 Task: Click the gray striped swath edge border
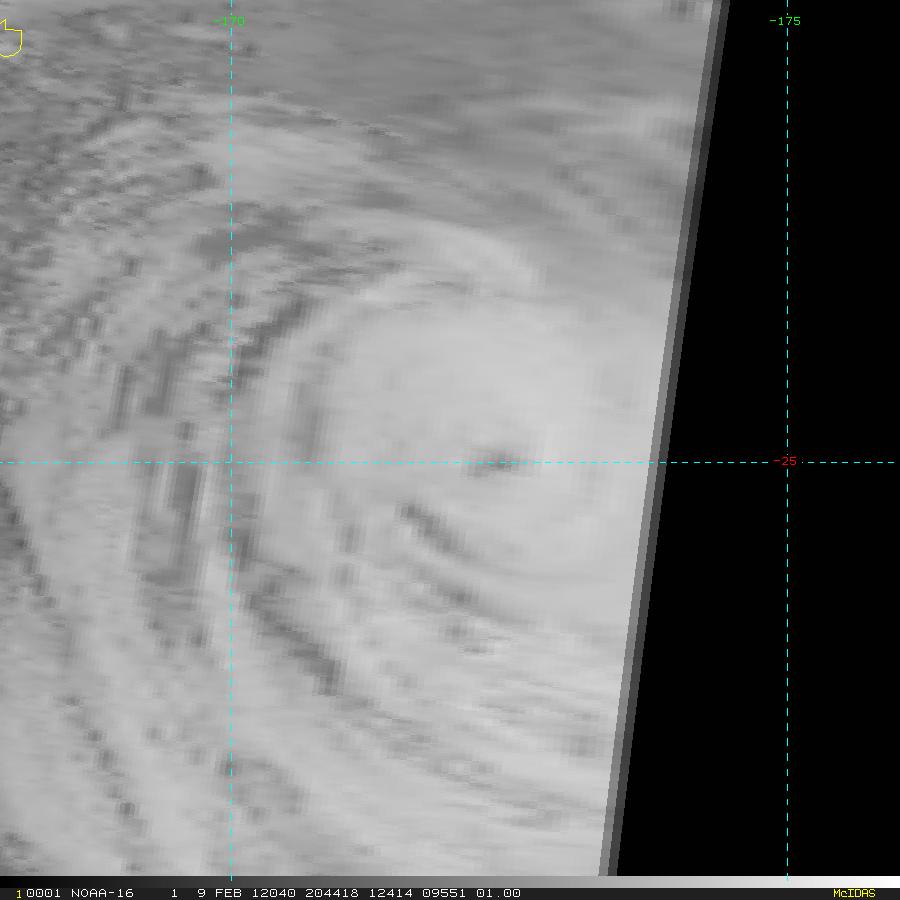pyautogui.click(x=665, y=437)
